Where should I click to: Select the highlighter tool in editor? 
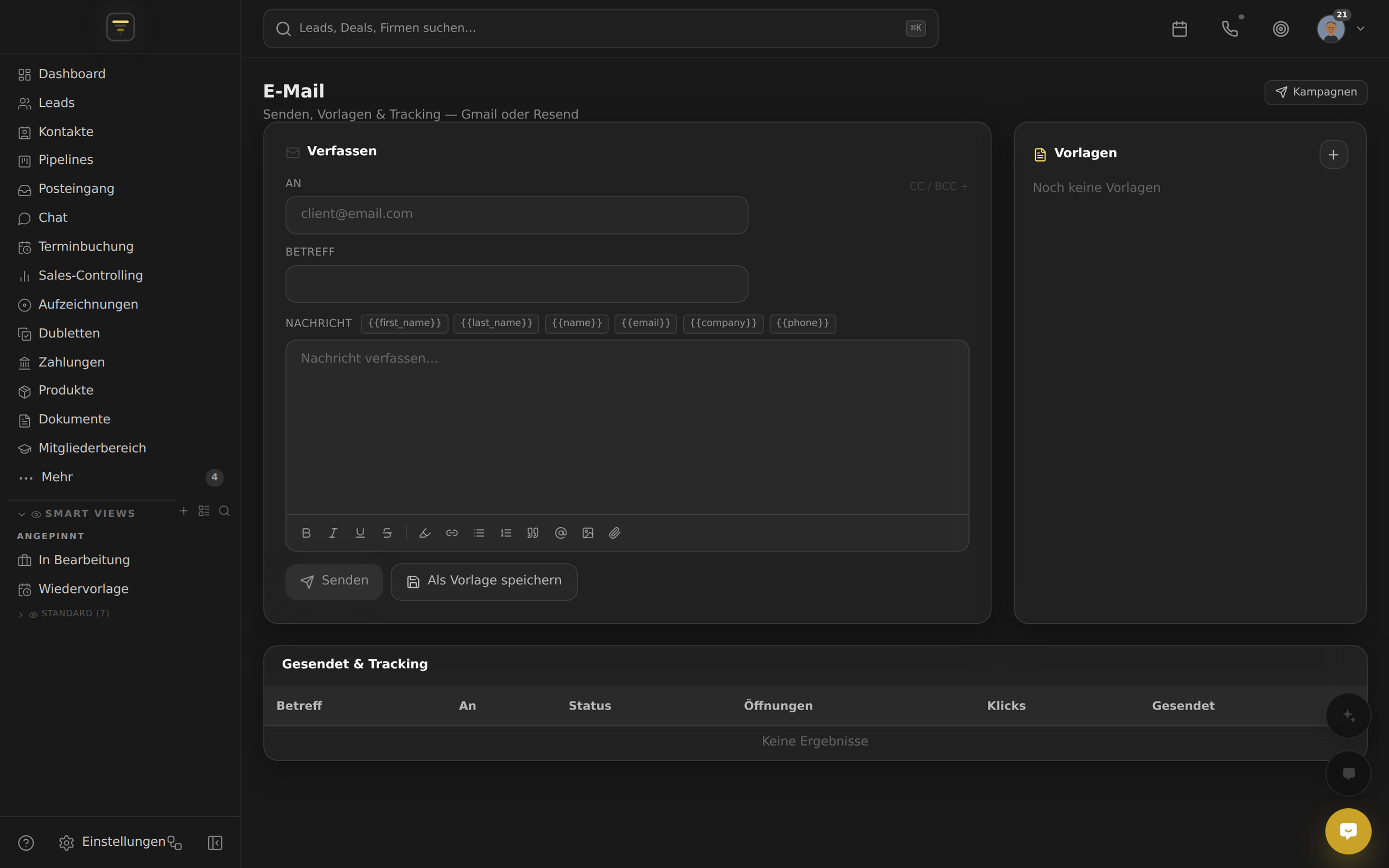tap(425, 533)
